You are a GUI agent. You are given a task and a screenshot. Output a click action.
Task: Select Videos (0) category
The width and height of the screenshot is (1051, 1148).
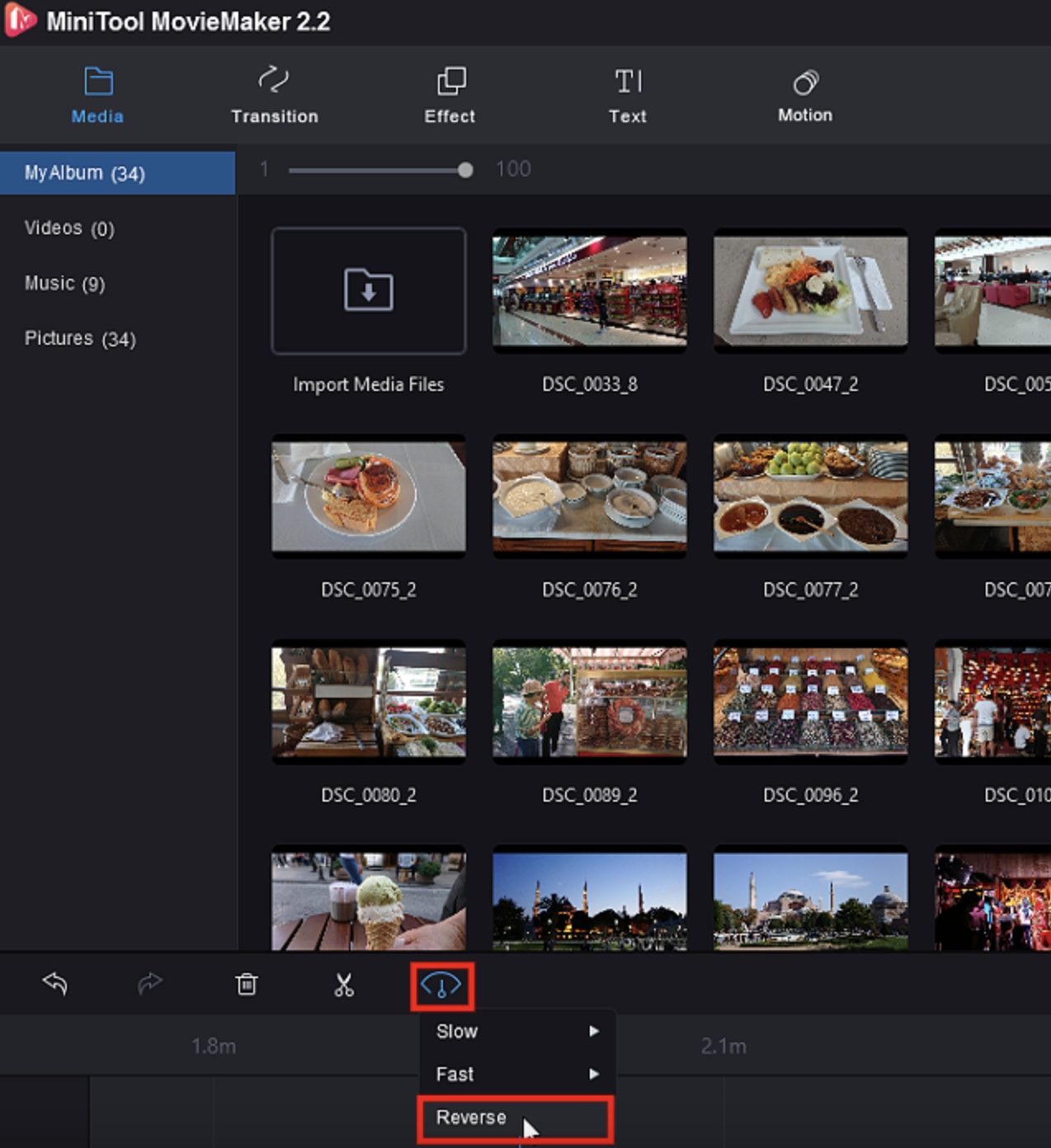point(69,228)
